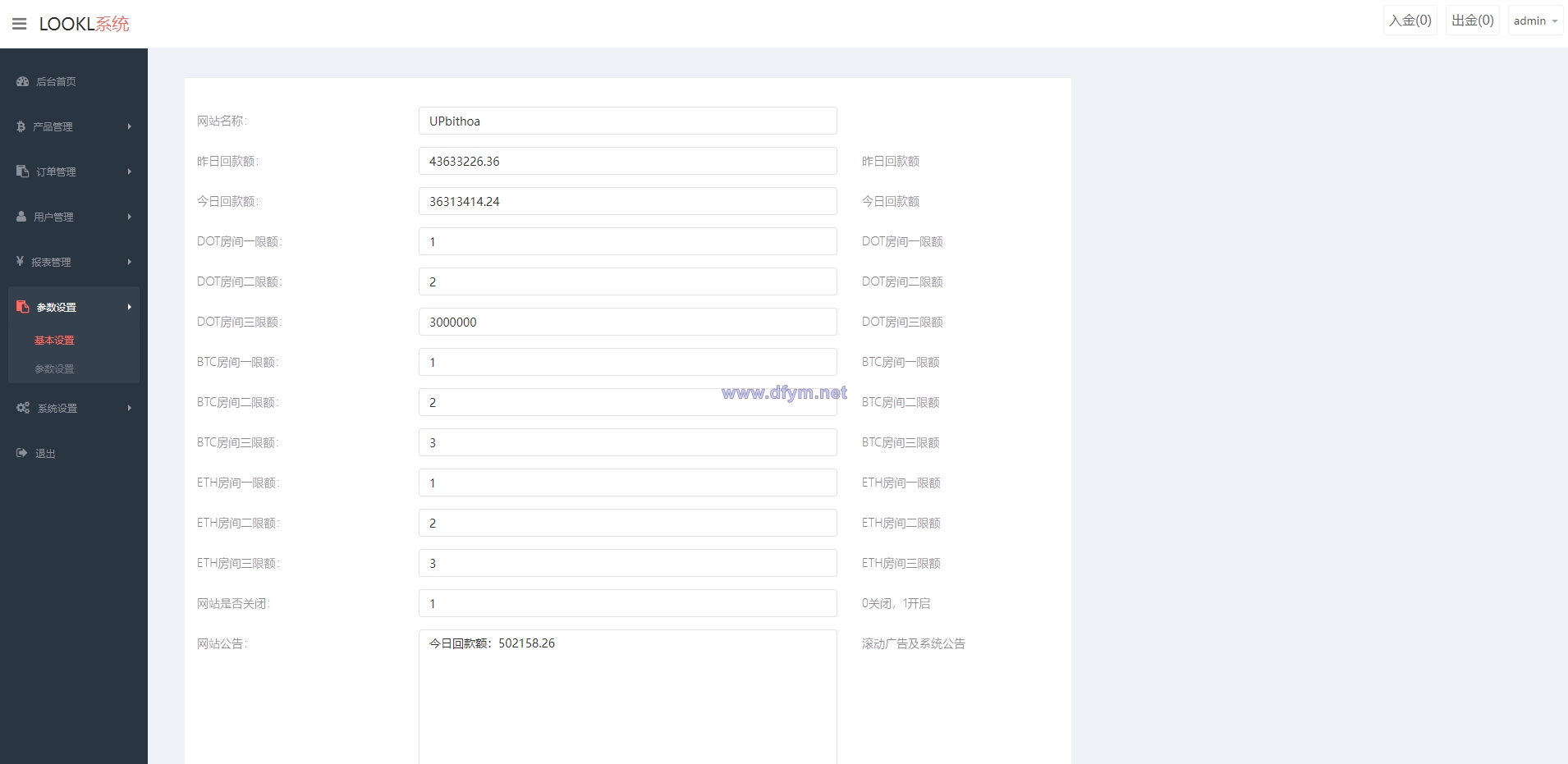
Task: Click the 网站是否关闭 input field
Action: pos(628,603)
